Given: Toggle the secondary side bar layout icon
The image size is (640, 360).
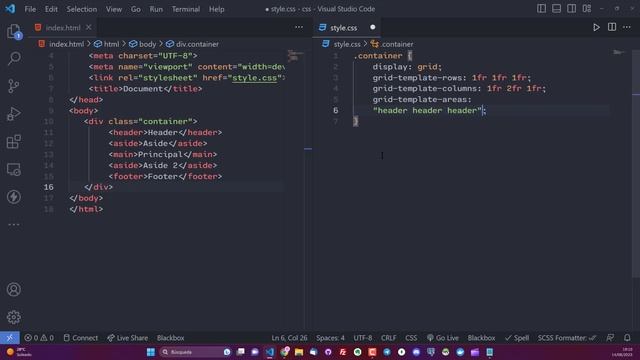Looking at the screenshot, I should [x=571, y=9].
